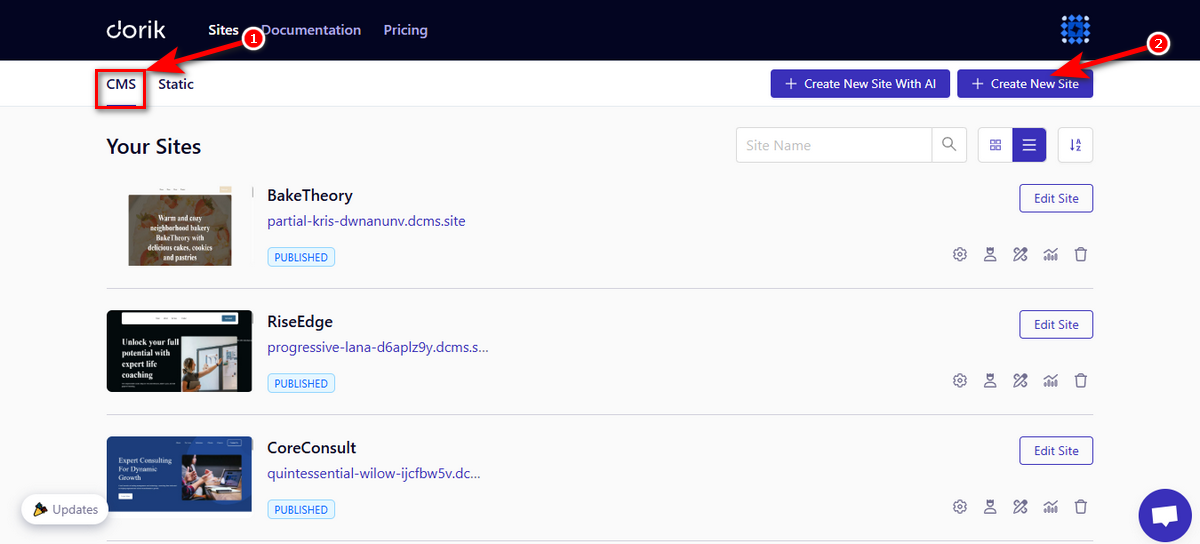The image size is (1200, 544).
Task: Click the design tools icon for RiseEdge
Action: (1020, 380)
